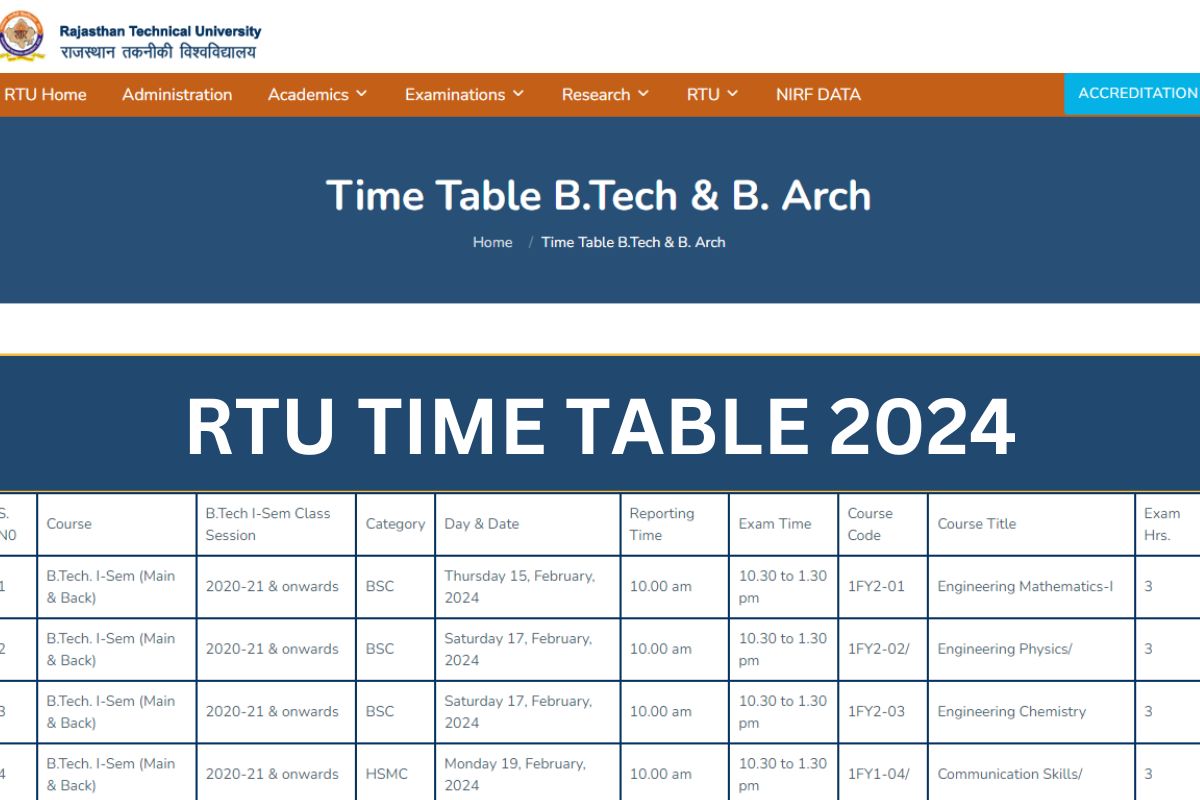This screenshot has width=1200, height=800.
Task: Click the Engineering Physics/ course title
Action: coord(1005,649)
